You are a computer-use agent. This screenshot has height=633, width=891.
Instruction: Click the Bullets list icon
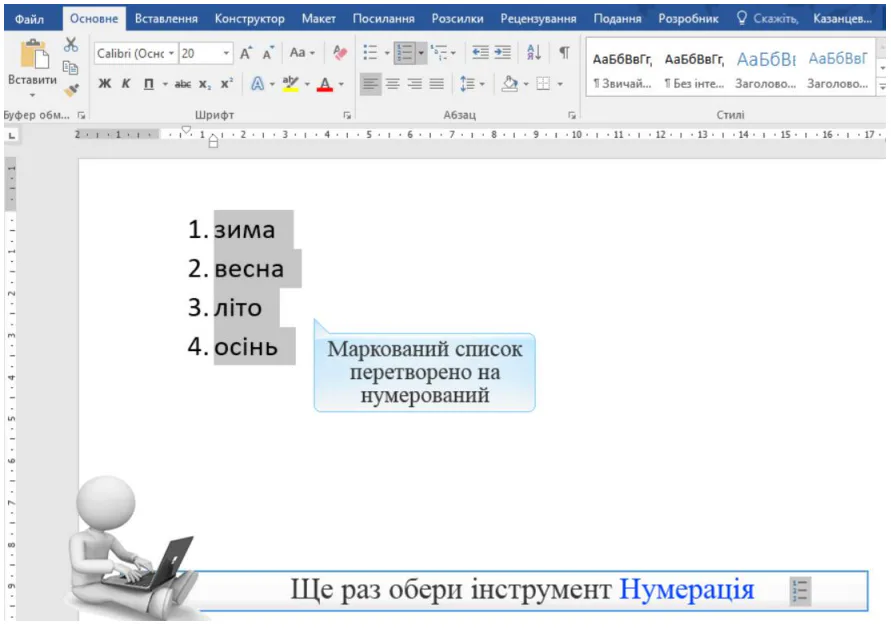(370, 53)
